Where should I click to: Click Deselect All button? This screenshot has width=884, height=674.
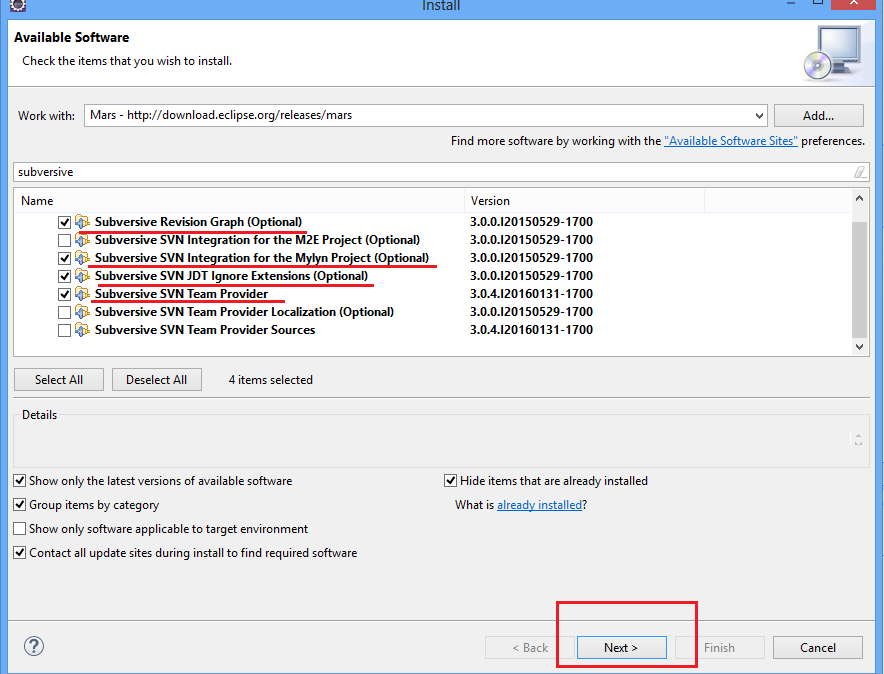(157, 380)
